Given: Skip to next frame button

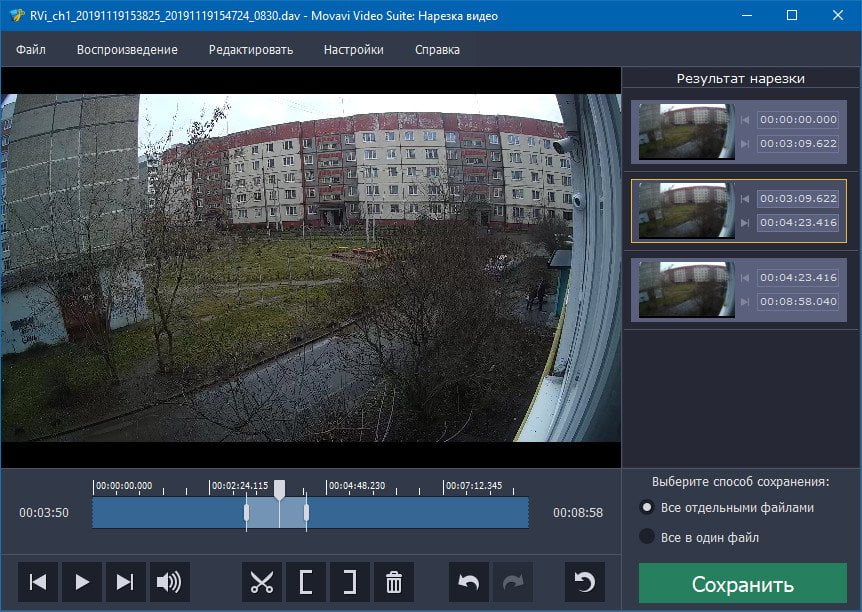Looking at the screenshot, I should point(125,582).
